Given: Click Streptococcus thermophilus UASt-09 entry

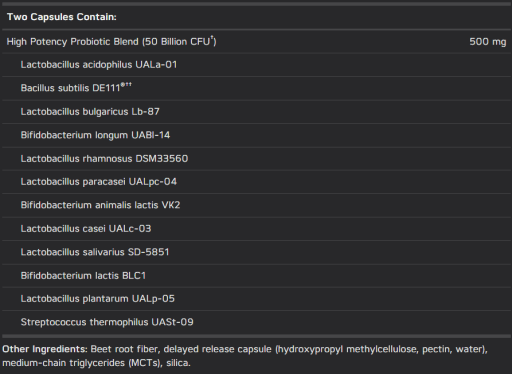Looking at the screenshot, I should [x=107, y=322].
